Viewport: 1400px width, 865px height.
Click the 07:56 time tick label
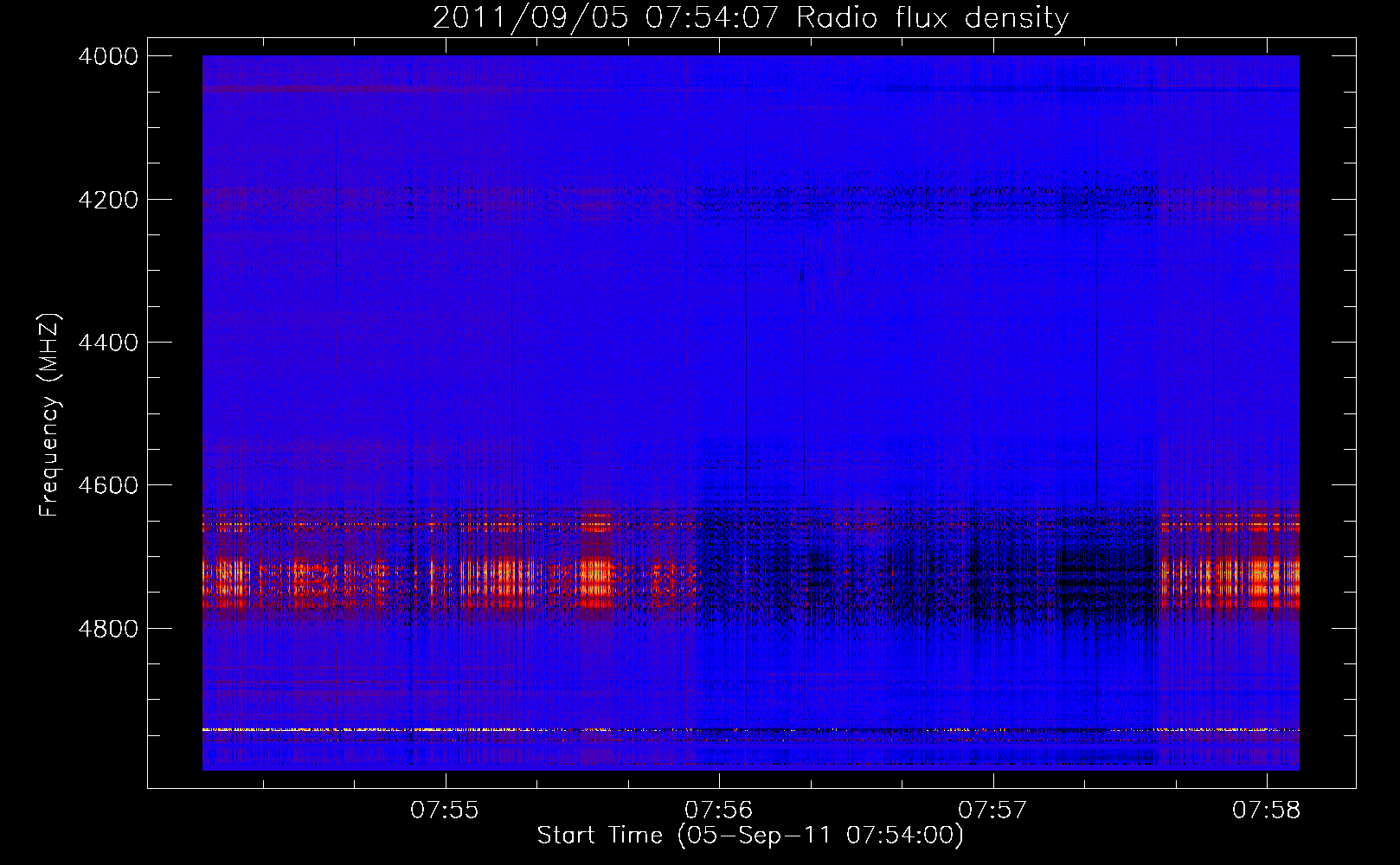[x=719, y=810]
